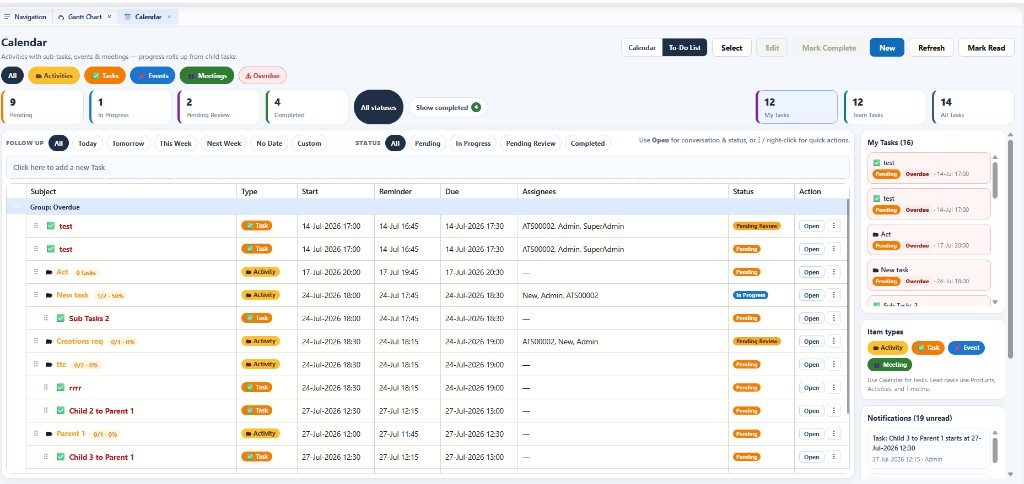Click Open on the Creations req row
Screen dimensions: 1024x484
point(812,342)
